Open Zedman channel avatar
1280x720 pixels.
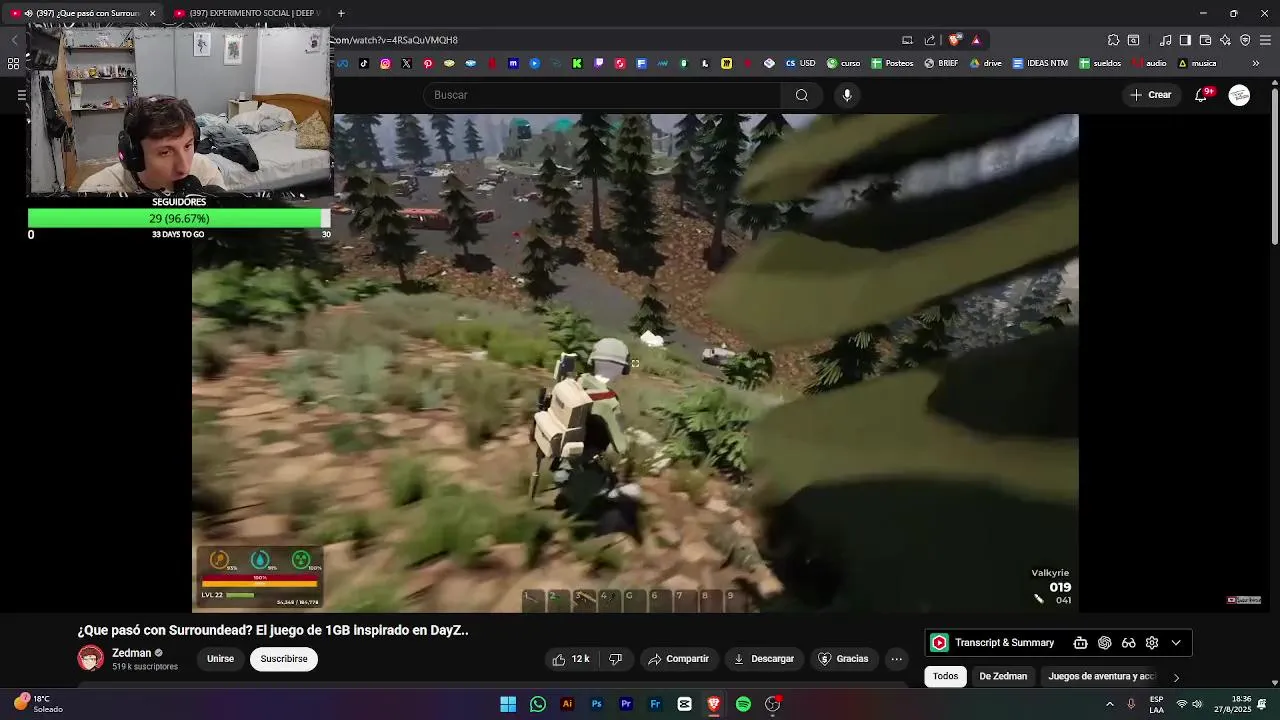91,658
